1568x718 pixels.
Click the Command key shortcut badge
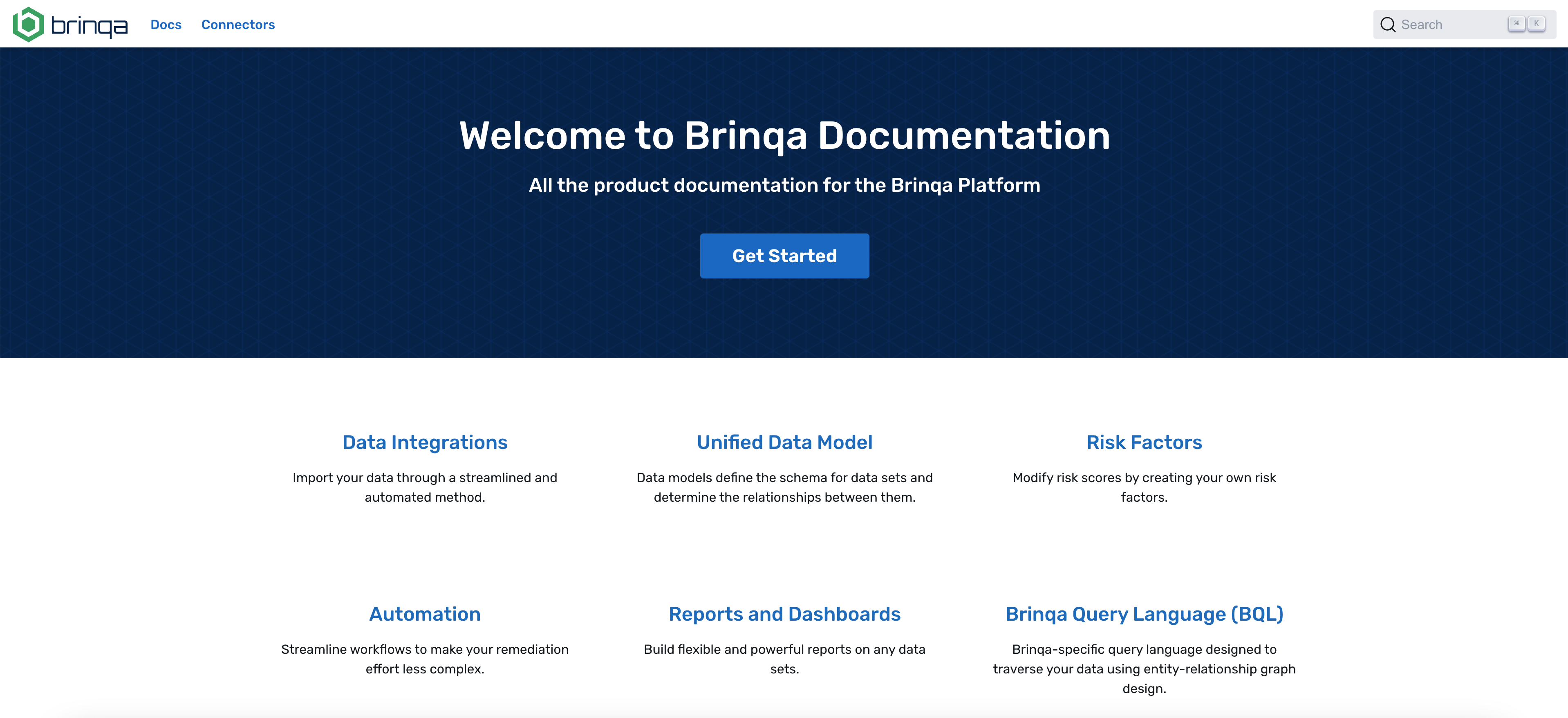[x=1516, y=24]
